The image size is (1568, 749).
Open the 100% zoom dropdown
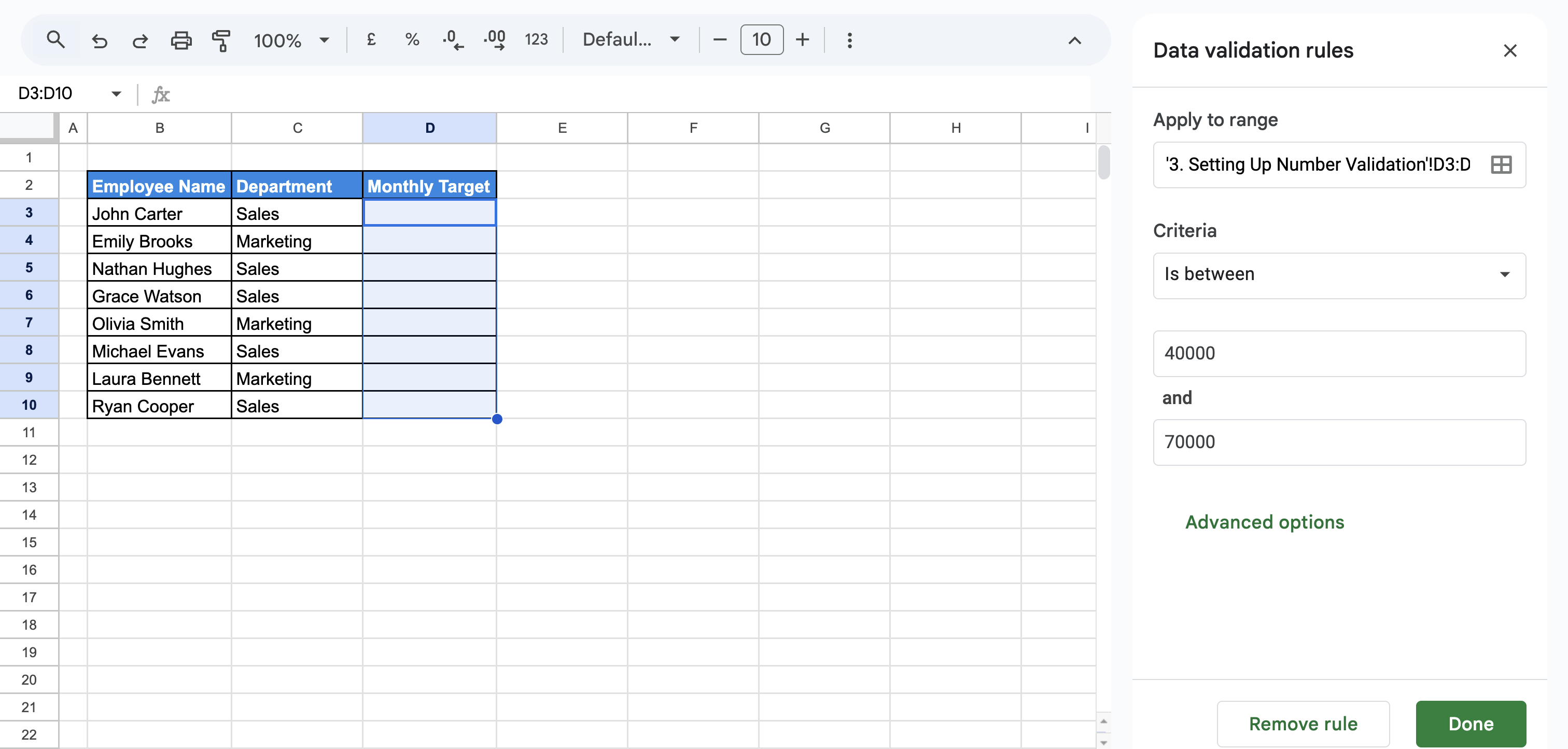[291, 41]
